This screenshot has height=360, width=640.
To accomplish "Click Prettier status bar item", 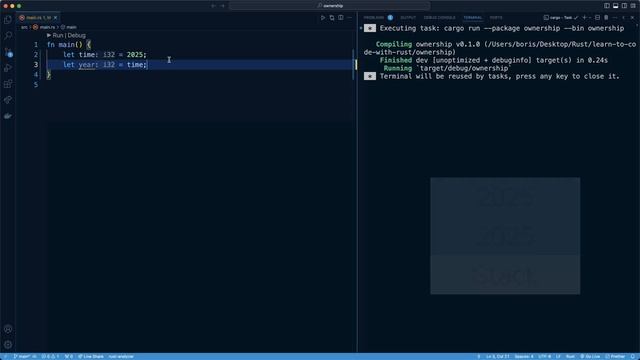I will click(x=615, y=356).
